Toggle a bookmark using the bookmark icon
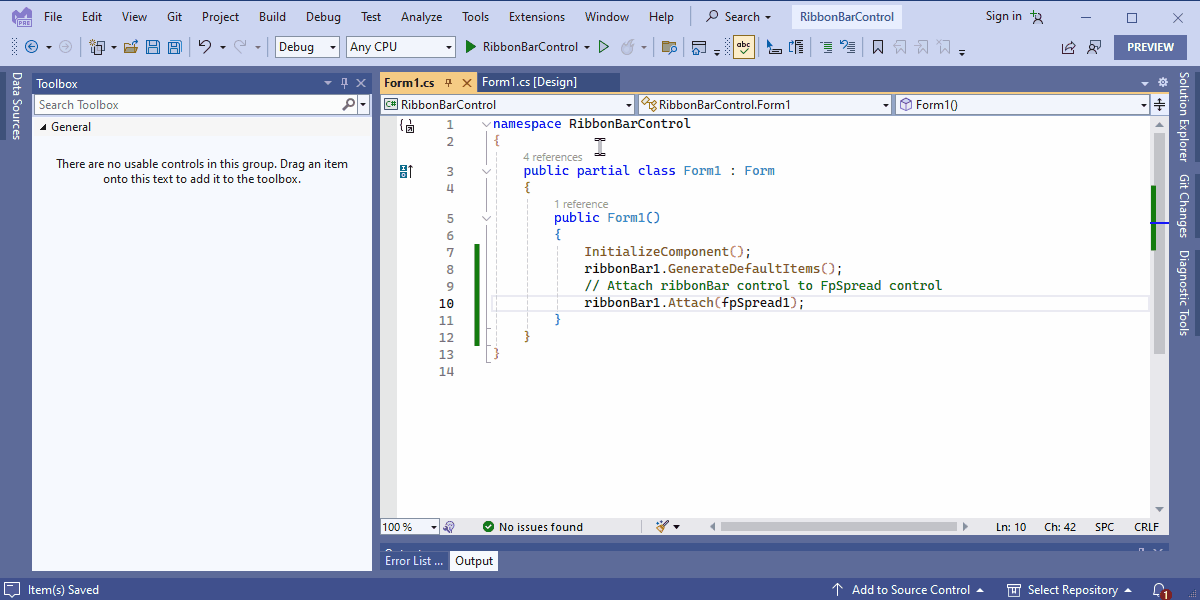This screenshot has width=1200, height=600. coord(877,46)
